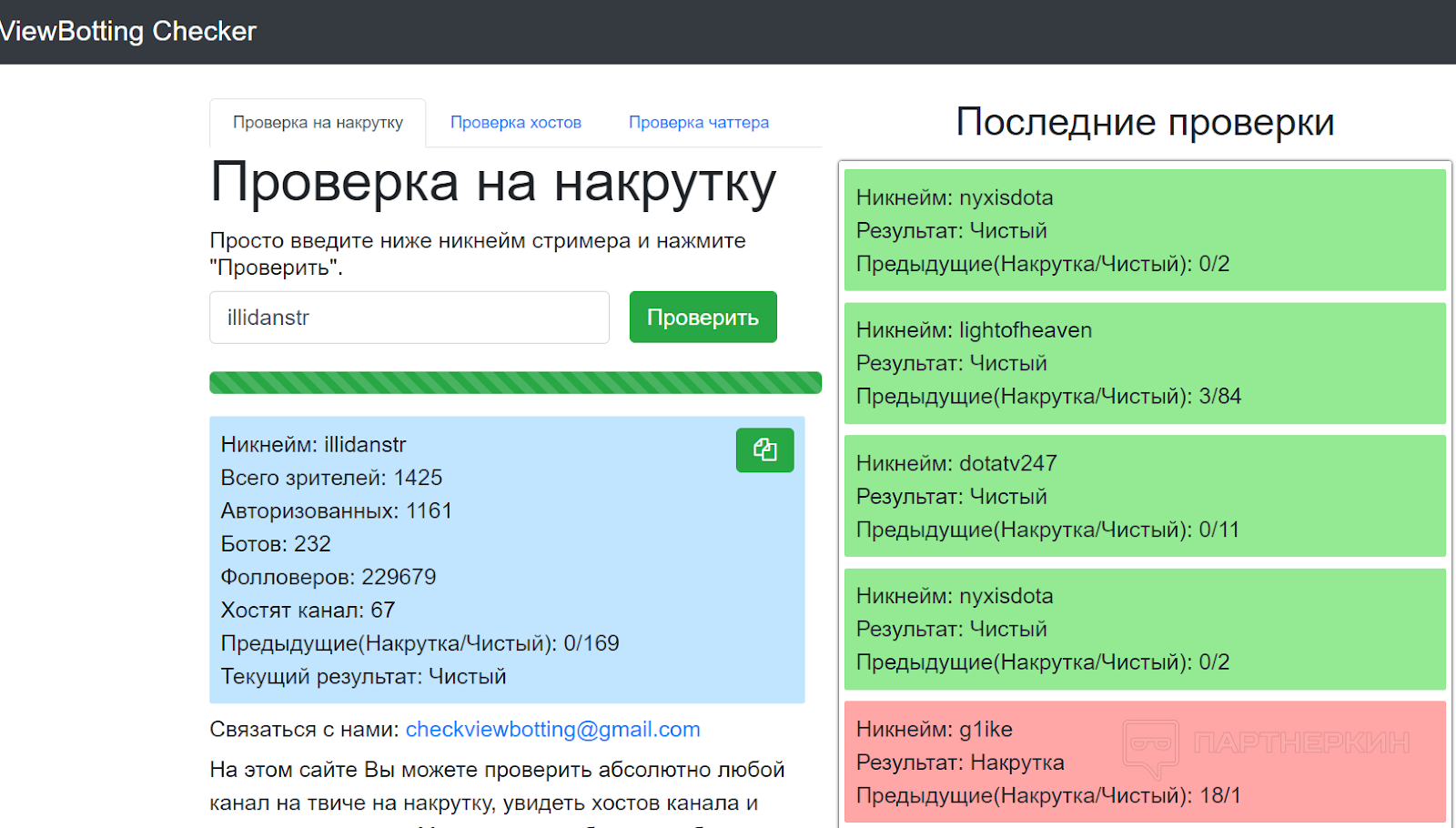1456x828 pixels.
Task: Click the ViewBotting Checker header title
Action: click(128, 31)
